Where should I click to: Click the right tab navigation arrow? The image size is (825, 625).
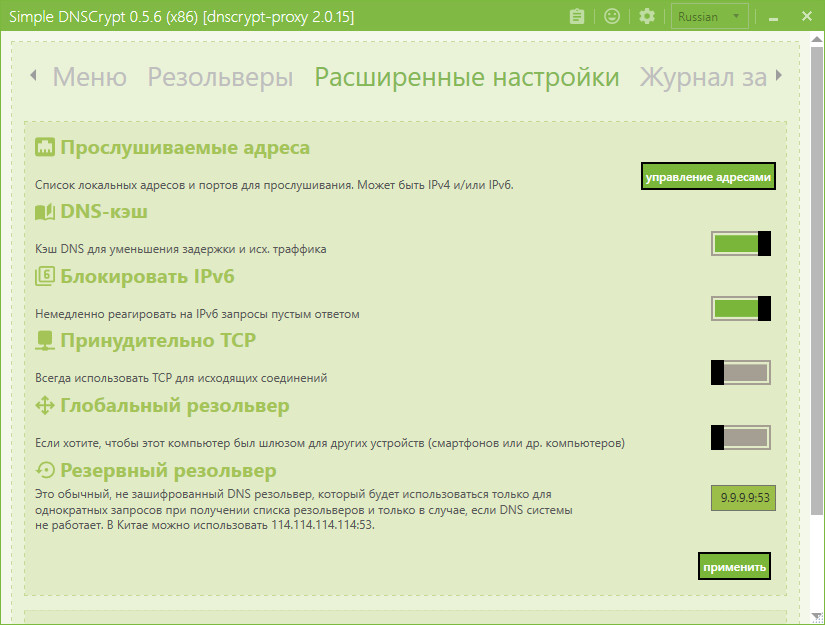coord(779,76)
